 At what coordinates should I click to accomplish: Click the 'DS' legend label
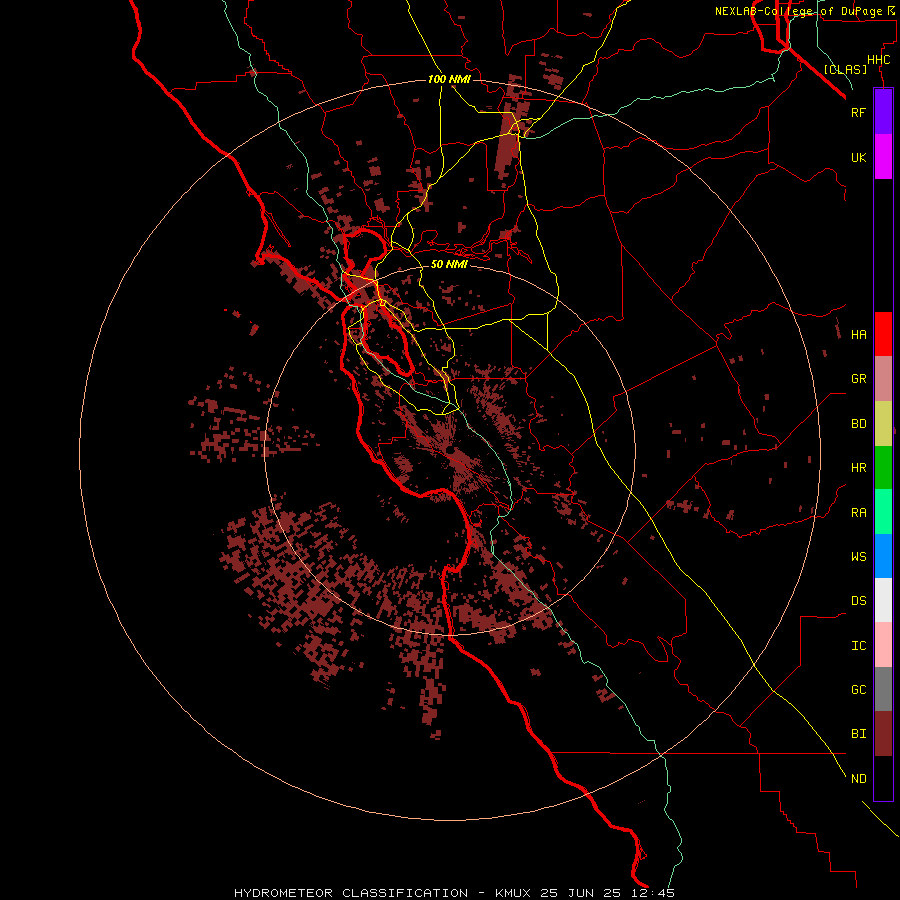coord(858,601)
